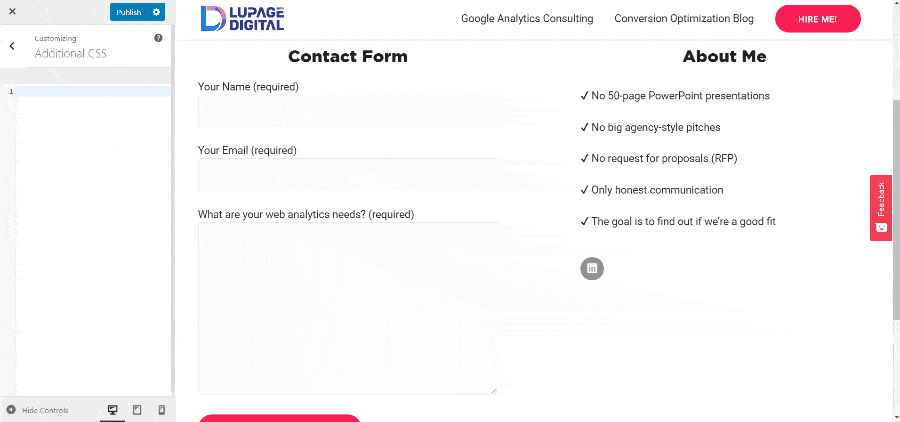This screenshot has height=422, width=900.
Task: Open publish settings gear icon
Action: point(156,12)
